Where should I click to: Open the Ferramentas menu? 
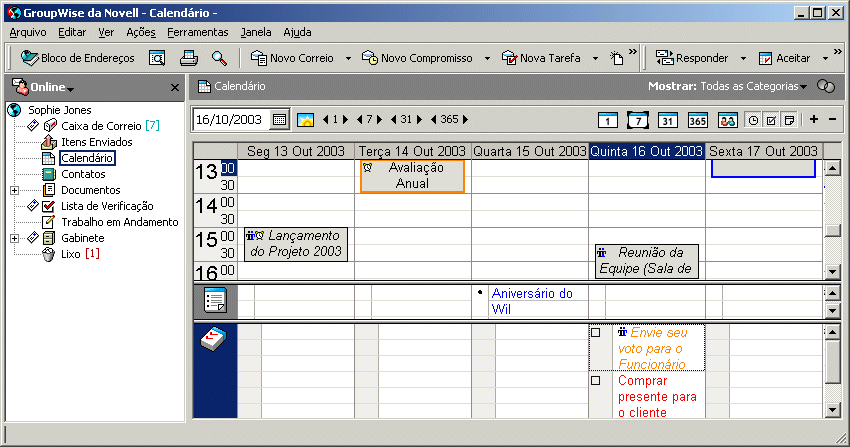197,33
